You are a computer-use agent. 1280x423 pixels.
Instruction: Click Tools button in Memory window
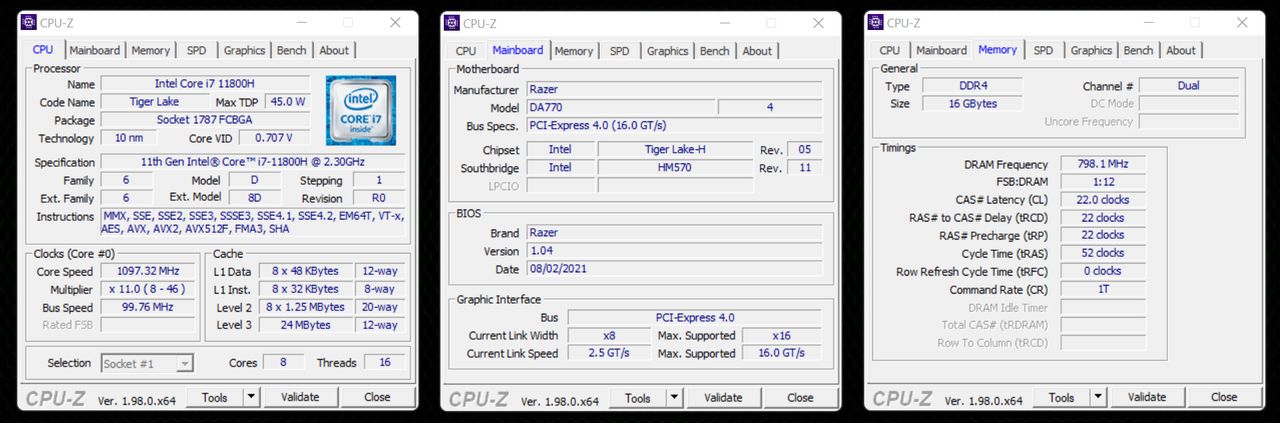tap(1062, 397)
